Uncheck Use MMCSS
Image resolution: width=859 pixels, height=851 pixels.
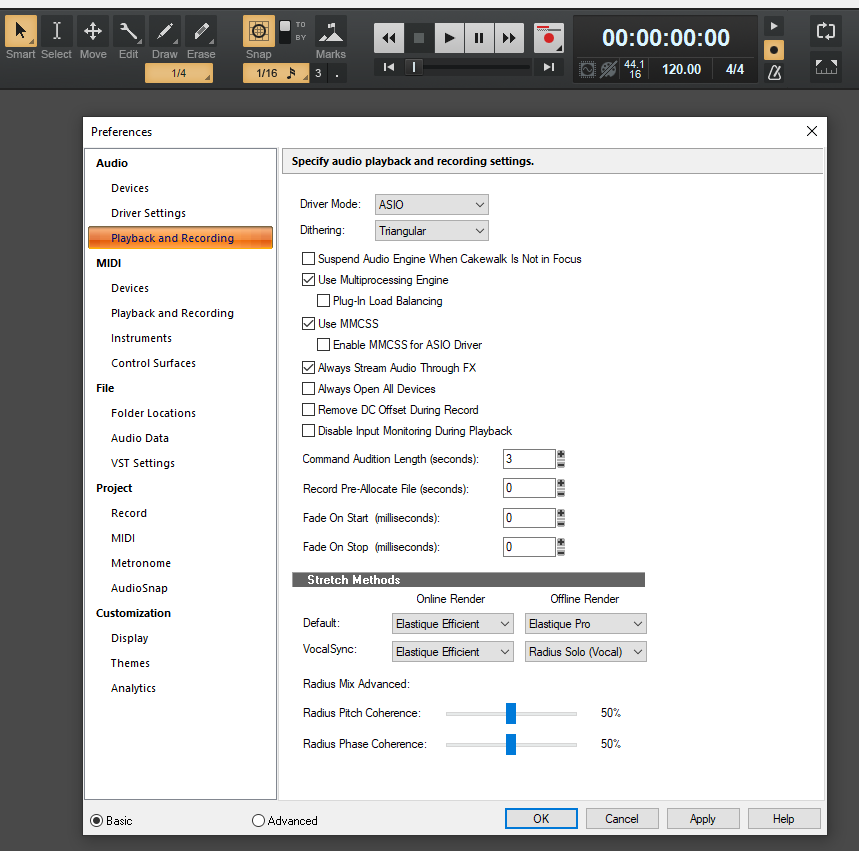[x=308, y=323]
